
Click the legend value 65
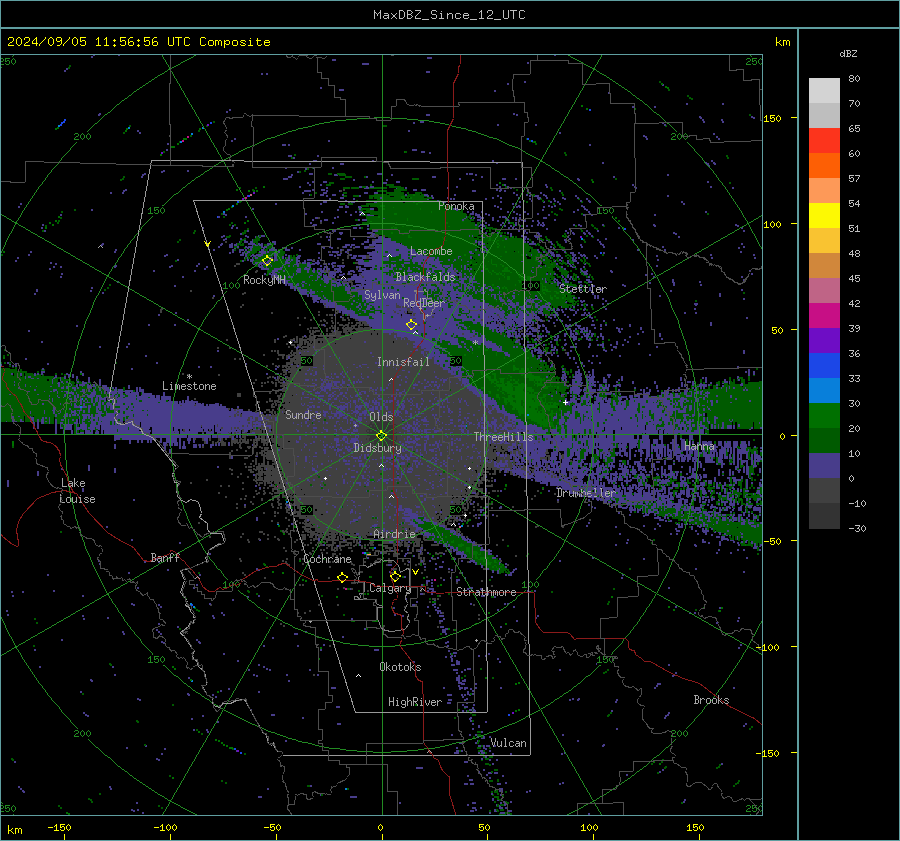[x=854, y=129]
